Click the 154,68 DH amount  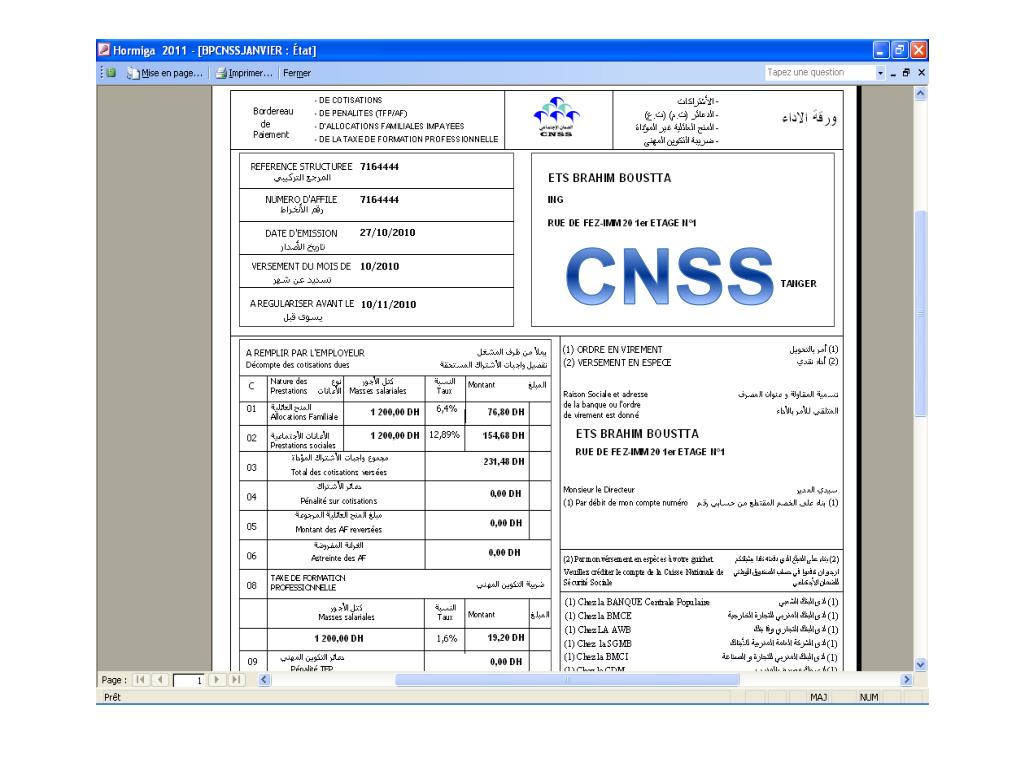503,436
